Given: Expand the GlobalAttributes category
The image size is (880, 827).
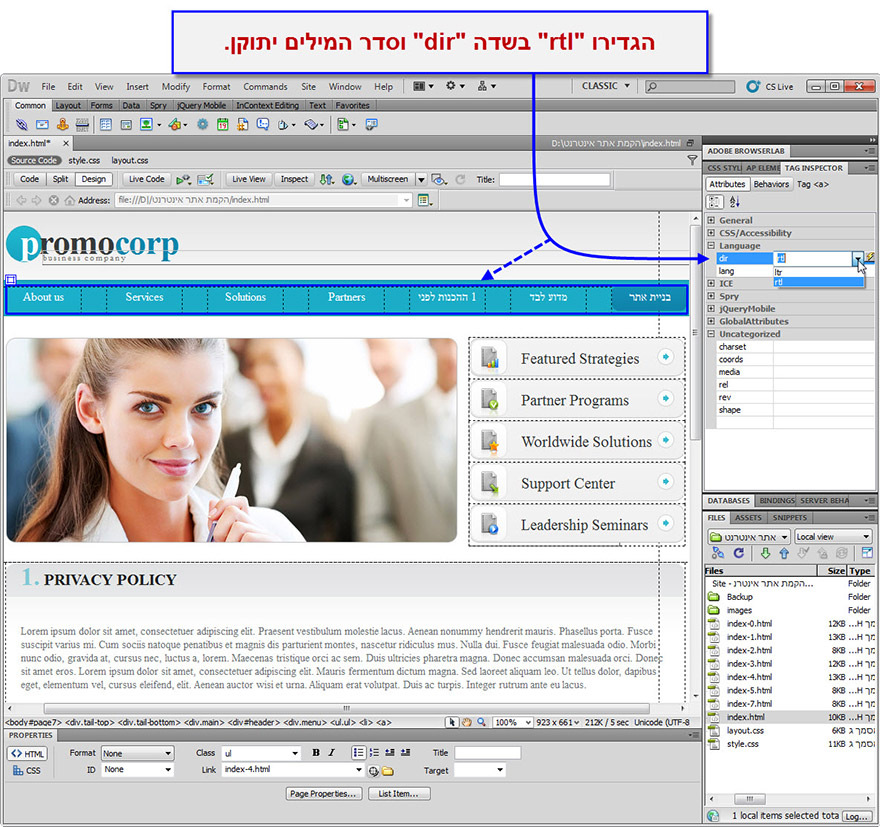Looking at the screenshot, I should (712, 321).
